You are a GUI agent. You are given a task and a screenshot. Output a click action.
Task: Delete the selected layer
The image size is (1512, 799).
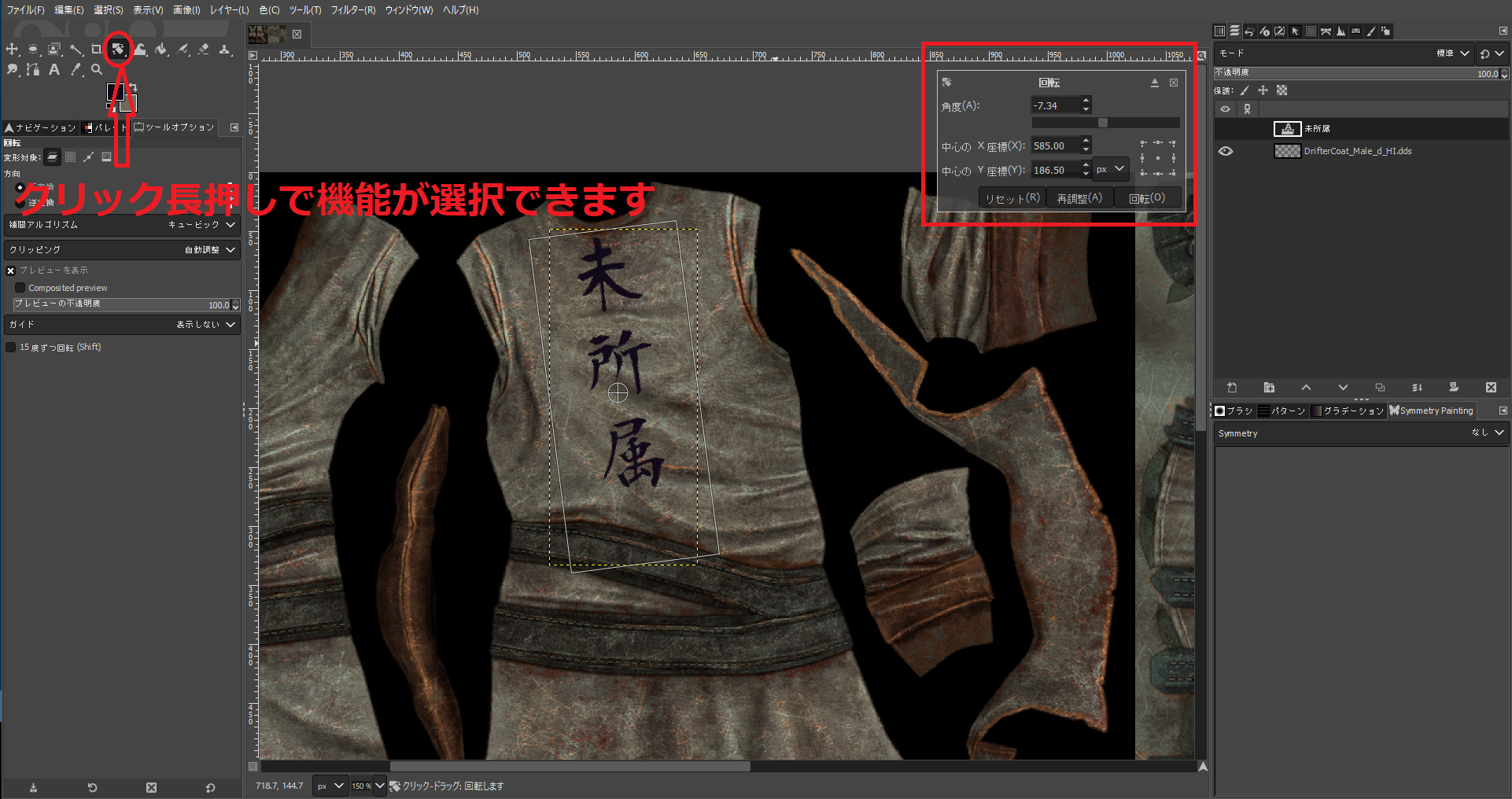[1491, 388]
